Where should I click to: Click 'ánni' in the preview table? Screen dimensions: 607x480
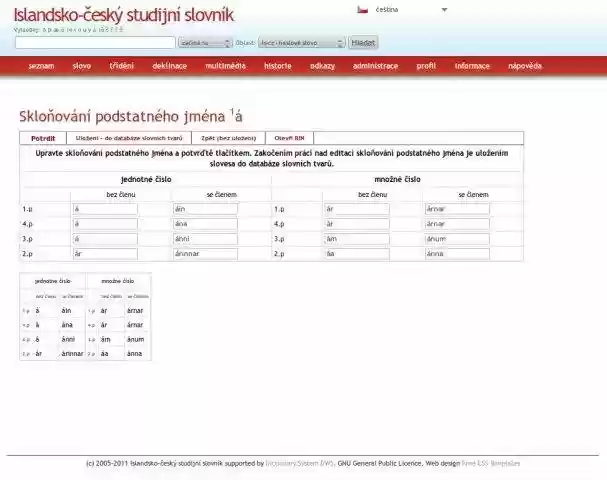(x=68, y=339)
